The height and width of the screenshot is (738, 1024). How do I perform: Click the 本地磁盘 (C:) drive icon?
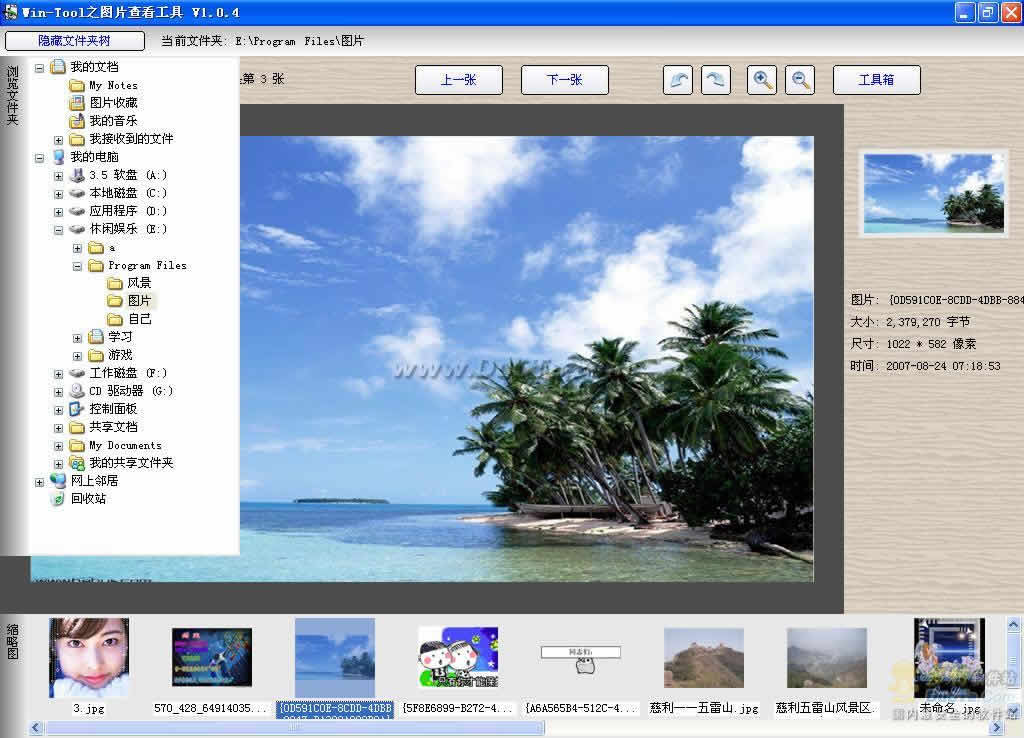[77, 193]
